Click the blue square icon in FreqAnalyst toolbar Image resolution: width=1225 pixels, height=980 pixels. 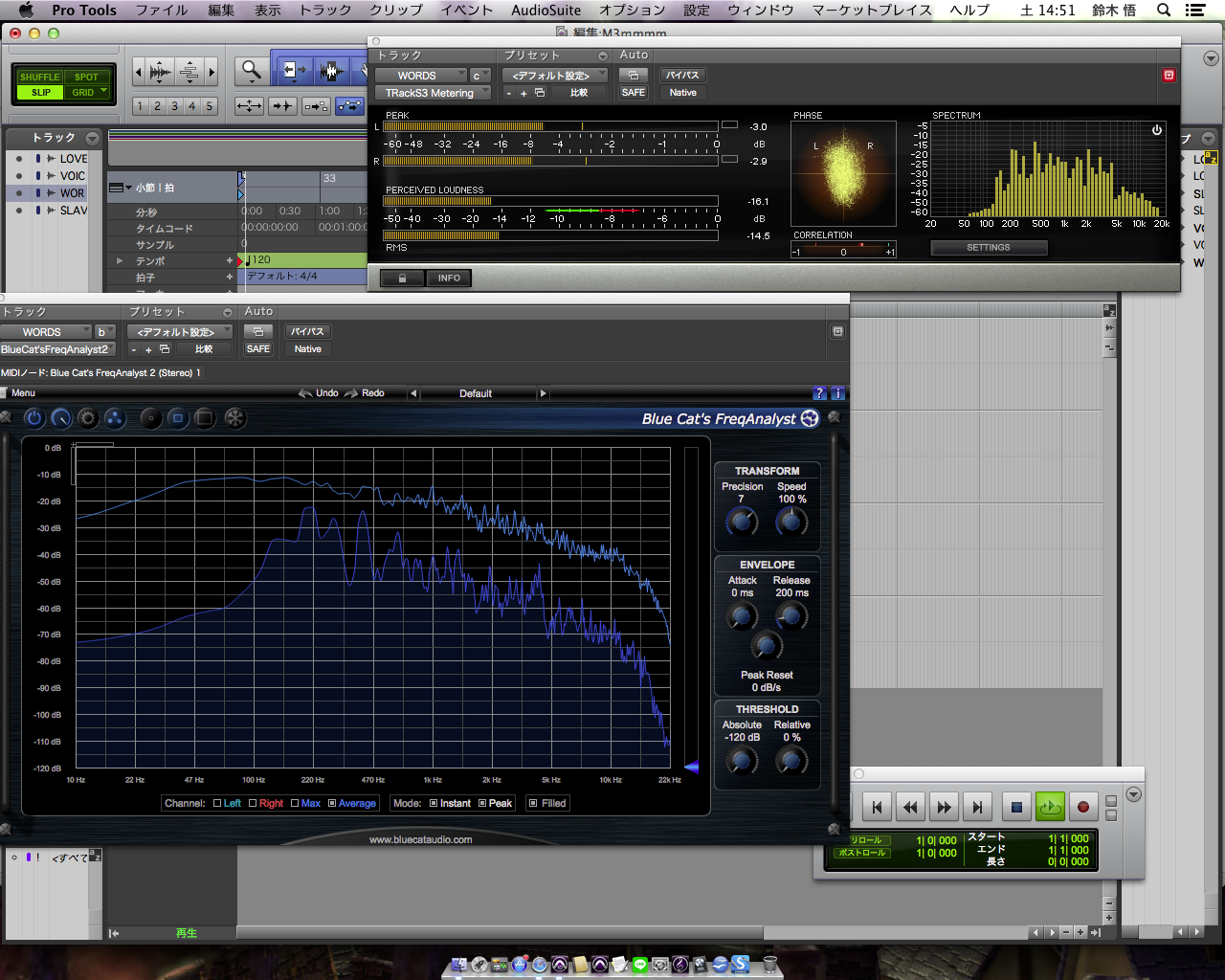pyautogui.click(x=178, y=418)
